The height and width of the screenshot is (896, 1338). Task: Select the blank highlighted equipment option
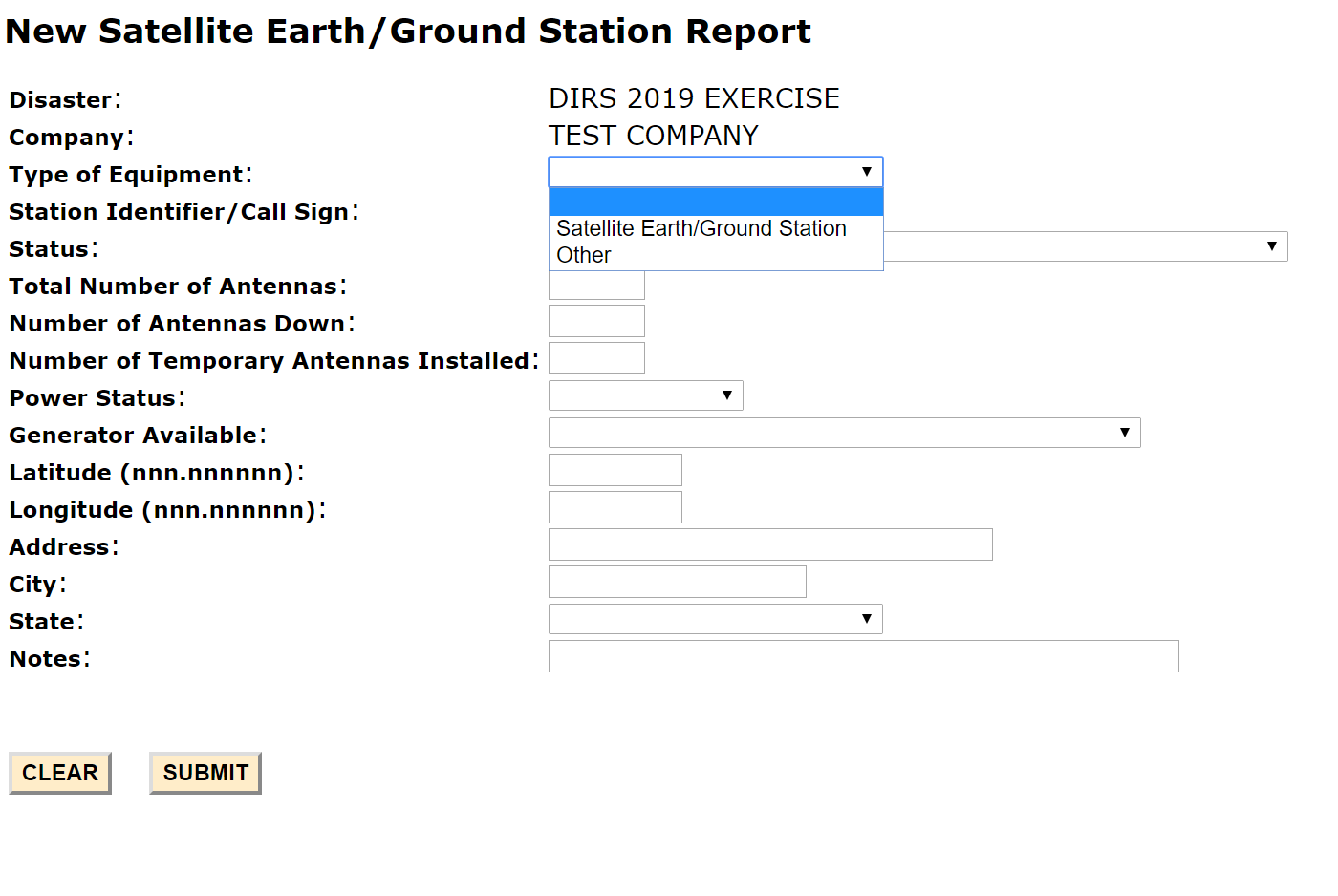tap(715, 203)
